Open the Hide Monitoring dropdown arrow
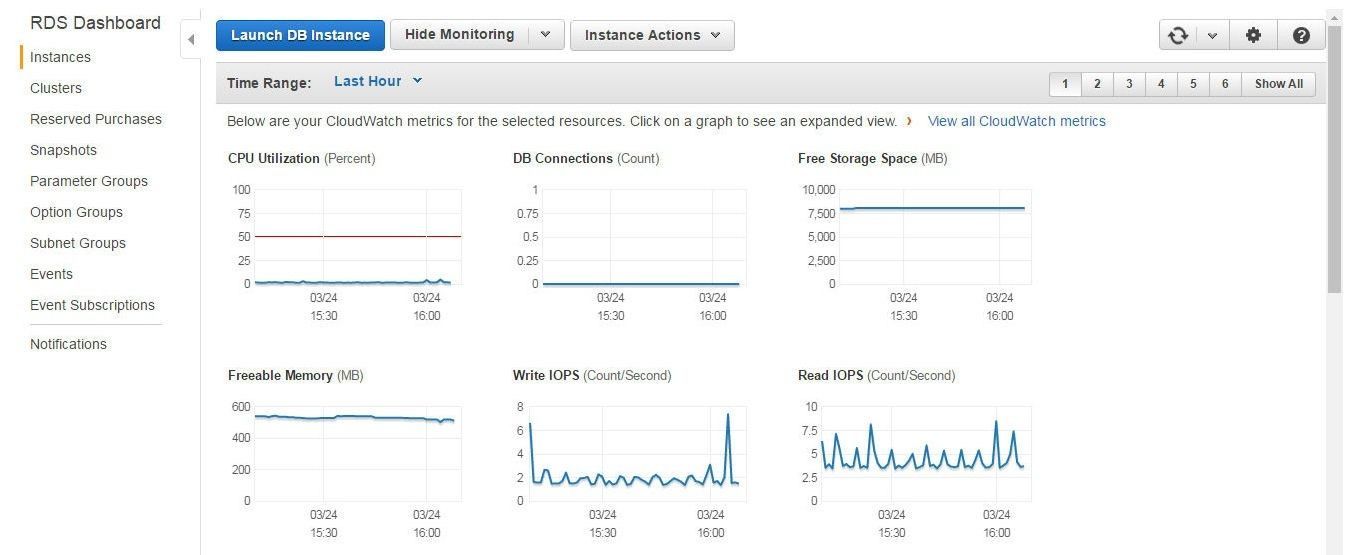 point(546,35)
